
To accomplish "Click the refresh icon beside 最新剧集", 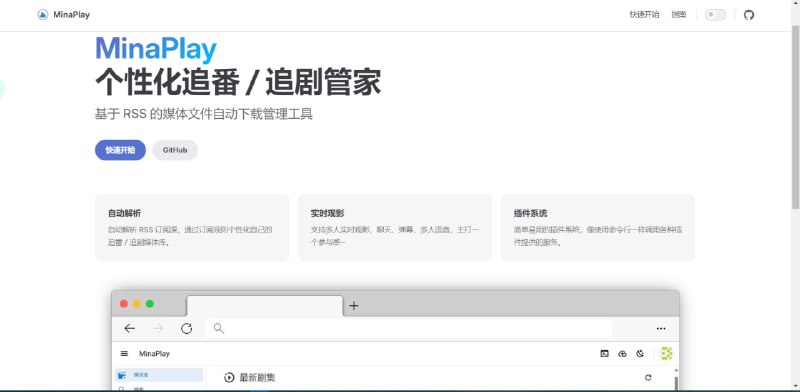I will pyautogui.click(x=648, y=378).
